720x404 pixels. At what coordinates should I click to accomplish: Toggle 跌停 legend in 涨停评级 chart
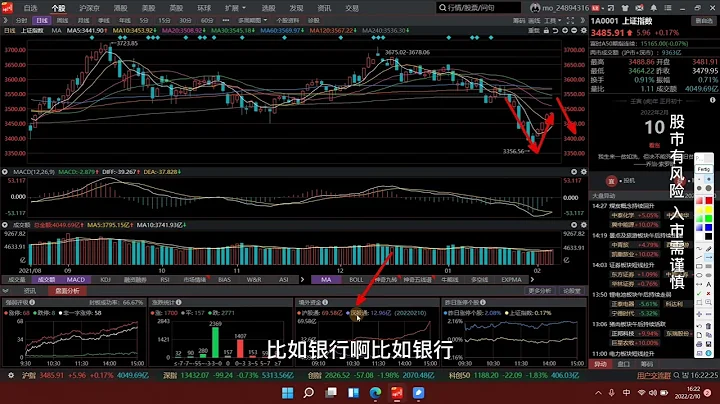click(x=44, y=313)
